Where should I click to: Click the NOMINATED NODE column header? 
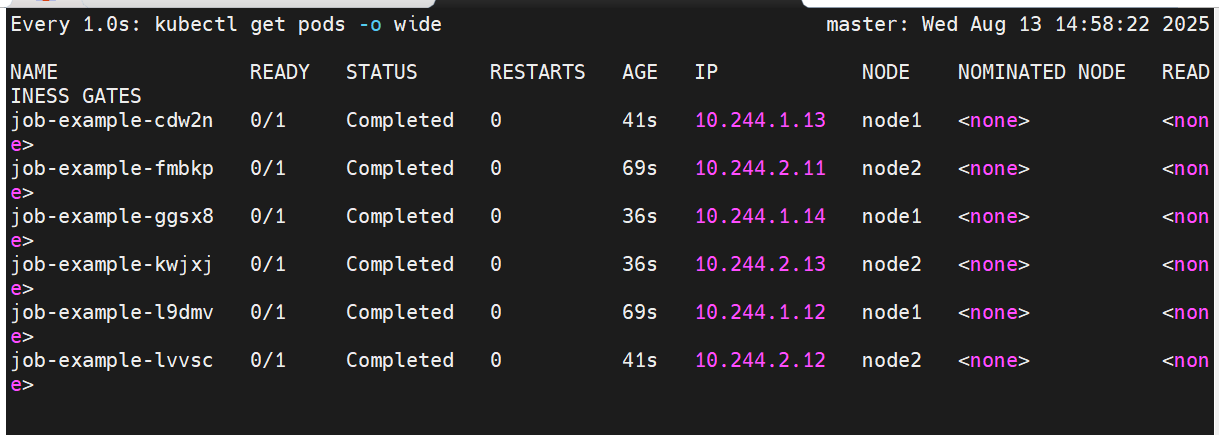[x=1042, y=73]
